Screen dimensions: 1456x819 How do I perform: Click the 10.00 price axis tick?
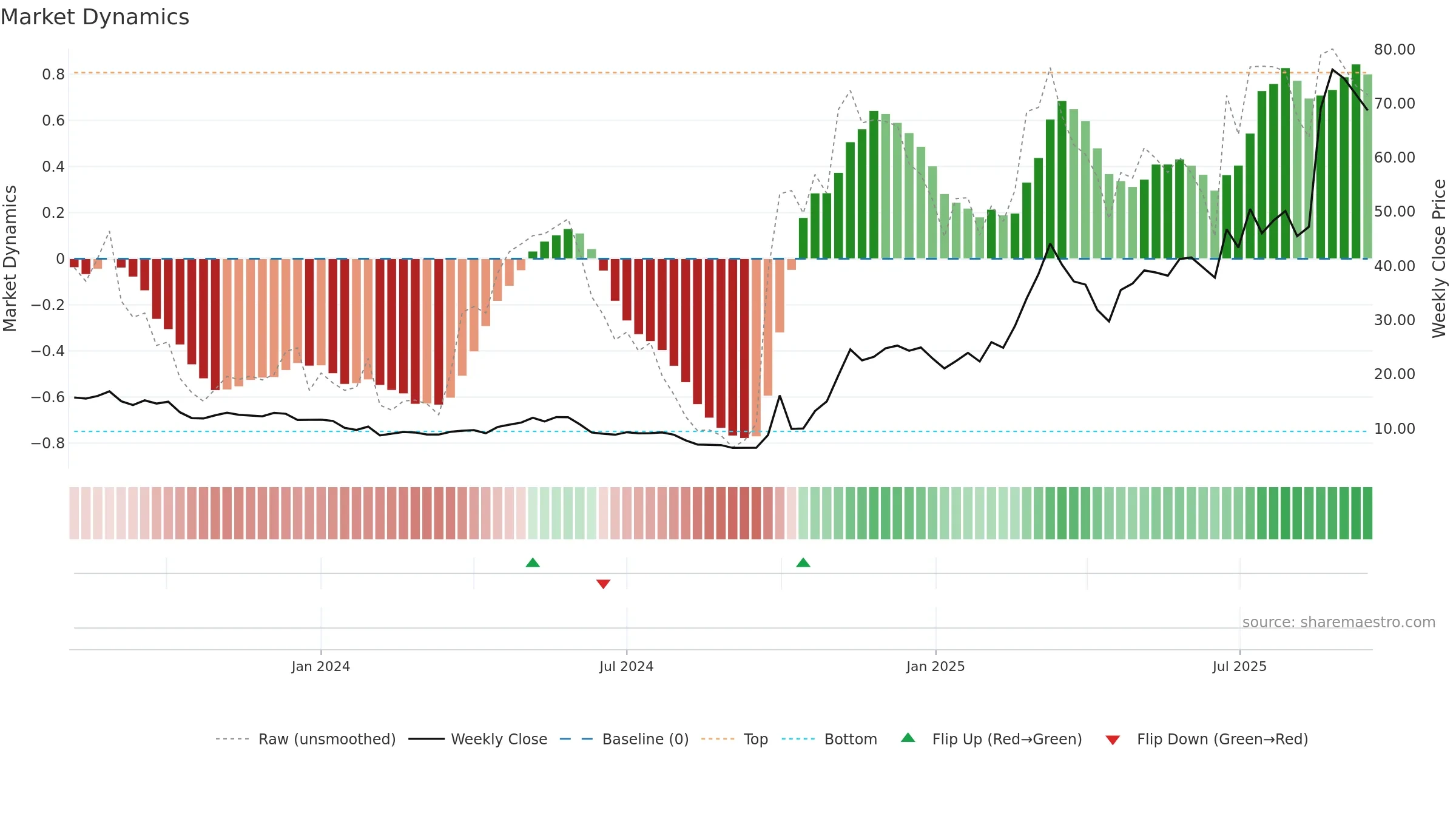(x=1394, y=429)
